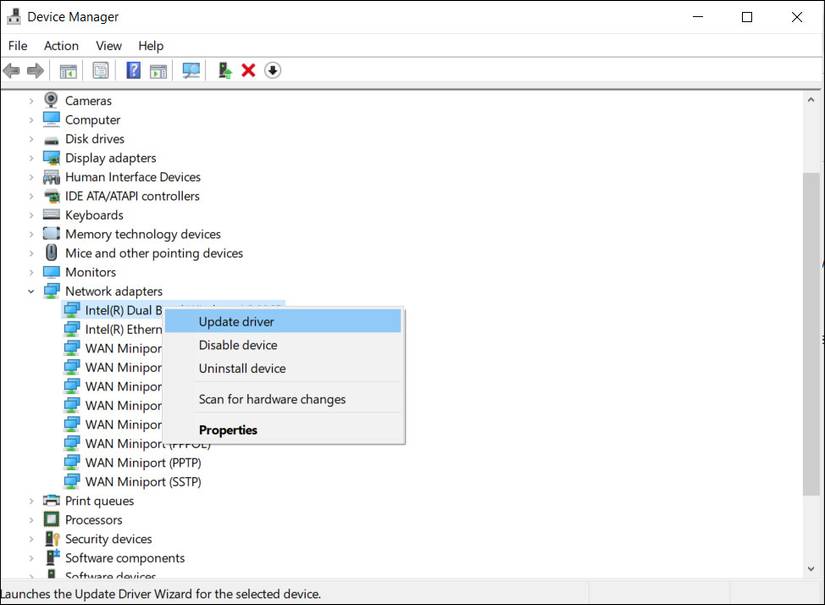Viewport: 825px width, 605px height.
Task: Click the Print queues printer icon
Action: pyautogui.click(x=51, y=500)
